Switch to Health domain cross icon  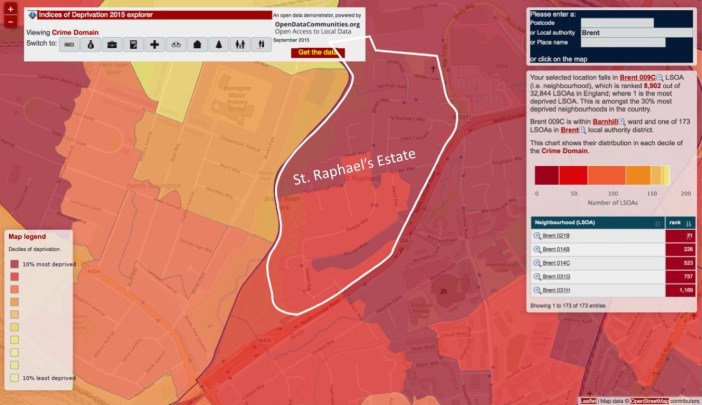click(155, 45)
